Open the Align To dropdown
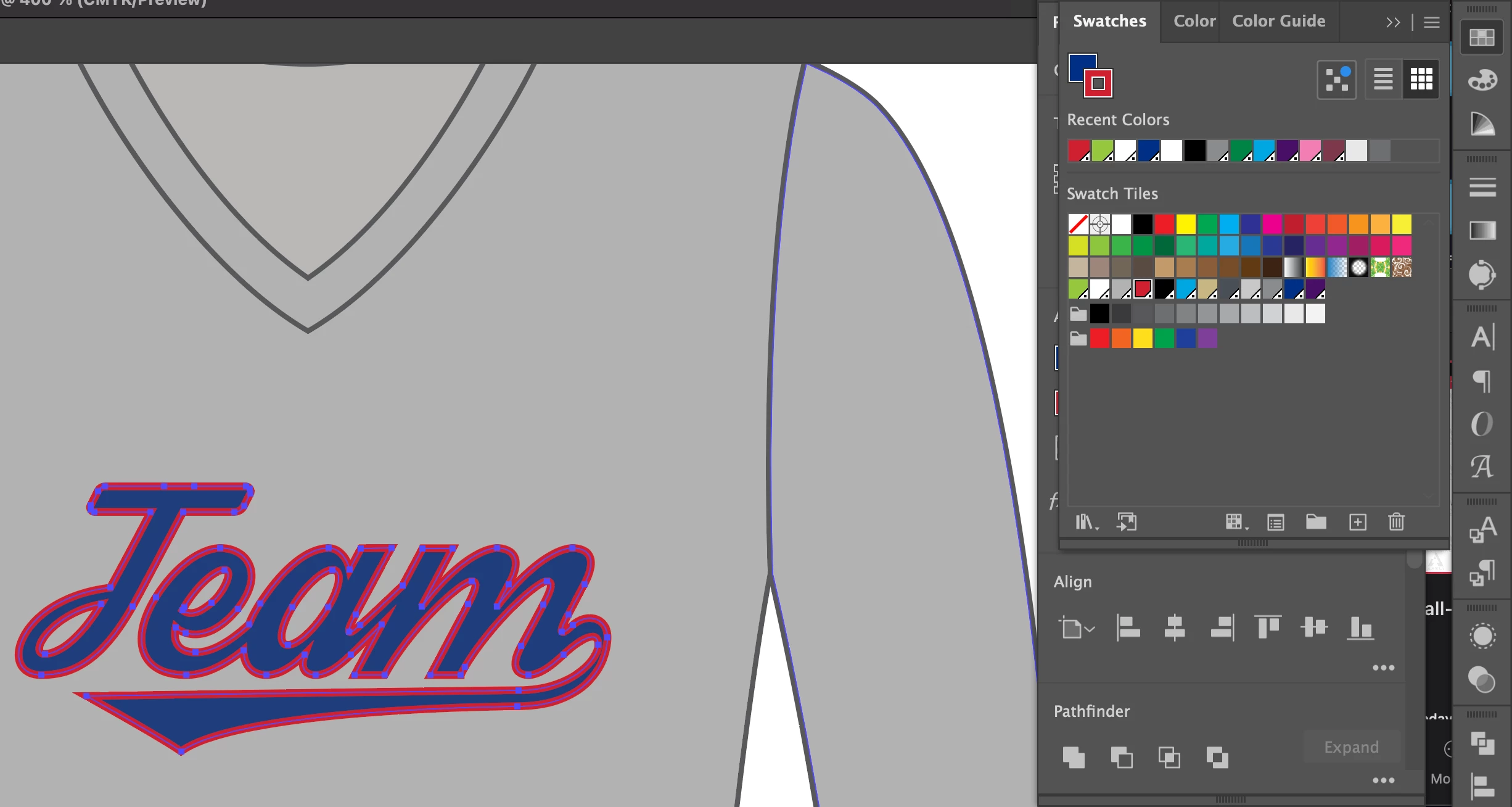 [1076, 628]
